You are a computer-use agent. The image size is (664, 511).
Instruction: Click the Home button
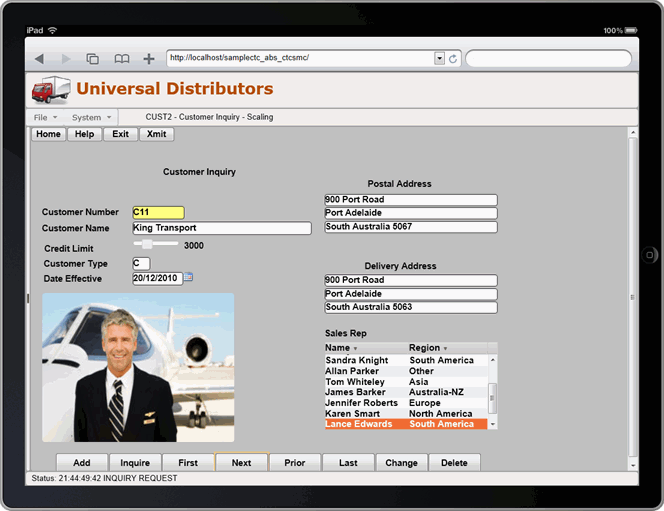pyautogui.click(x=48, y=134)
